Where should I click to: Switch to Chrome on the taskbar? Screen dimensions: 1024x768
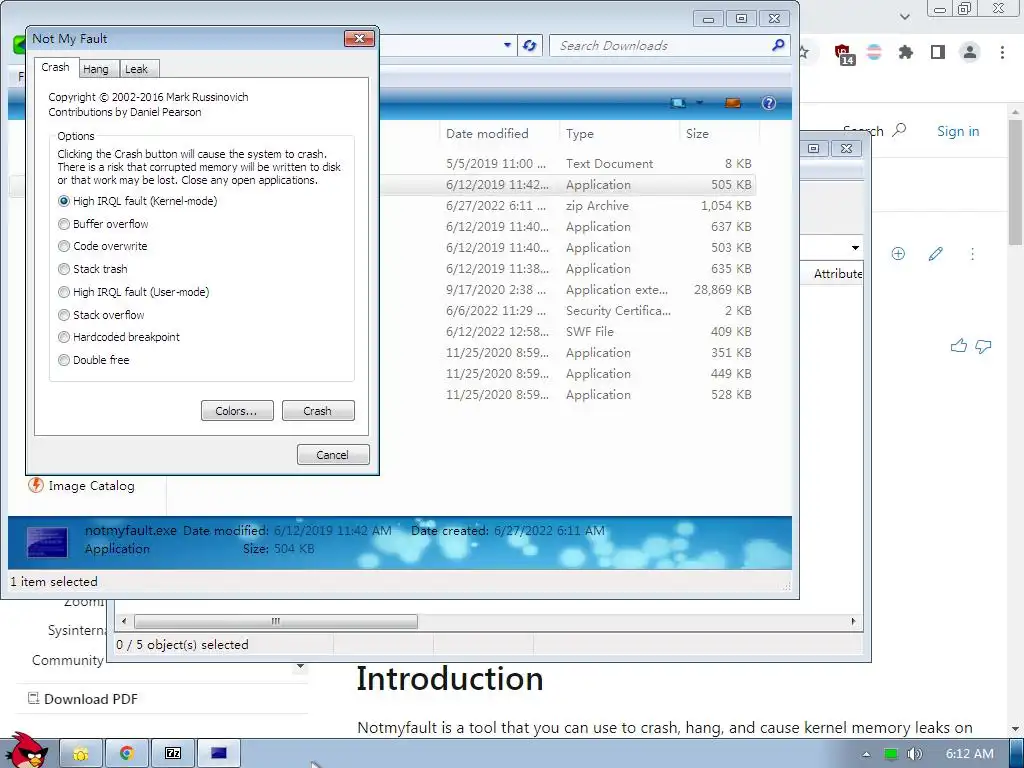[x=127, y=754]
